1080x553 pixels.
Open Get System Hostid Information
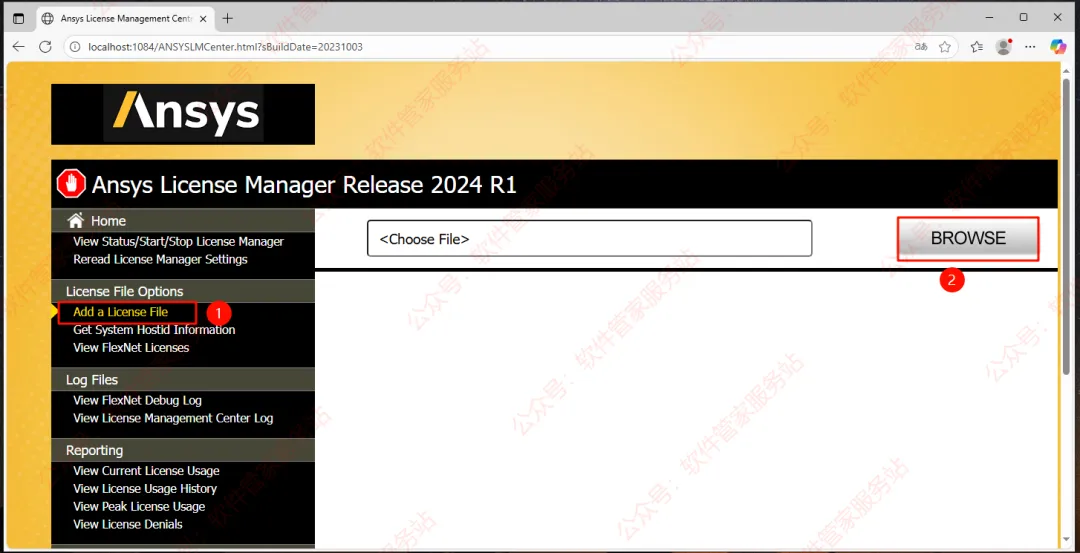tap(154, 330)
